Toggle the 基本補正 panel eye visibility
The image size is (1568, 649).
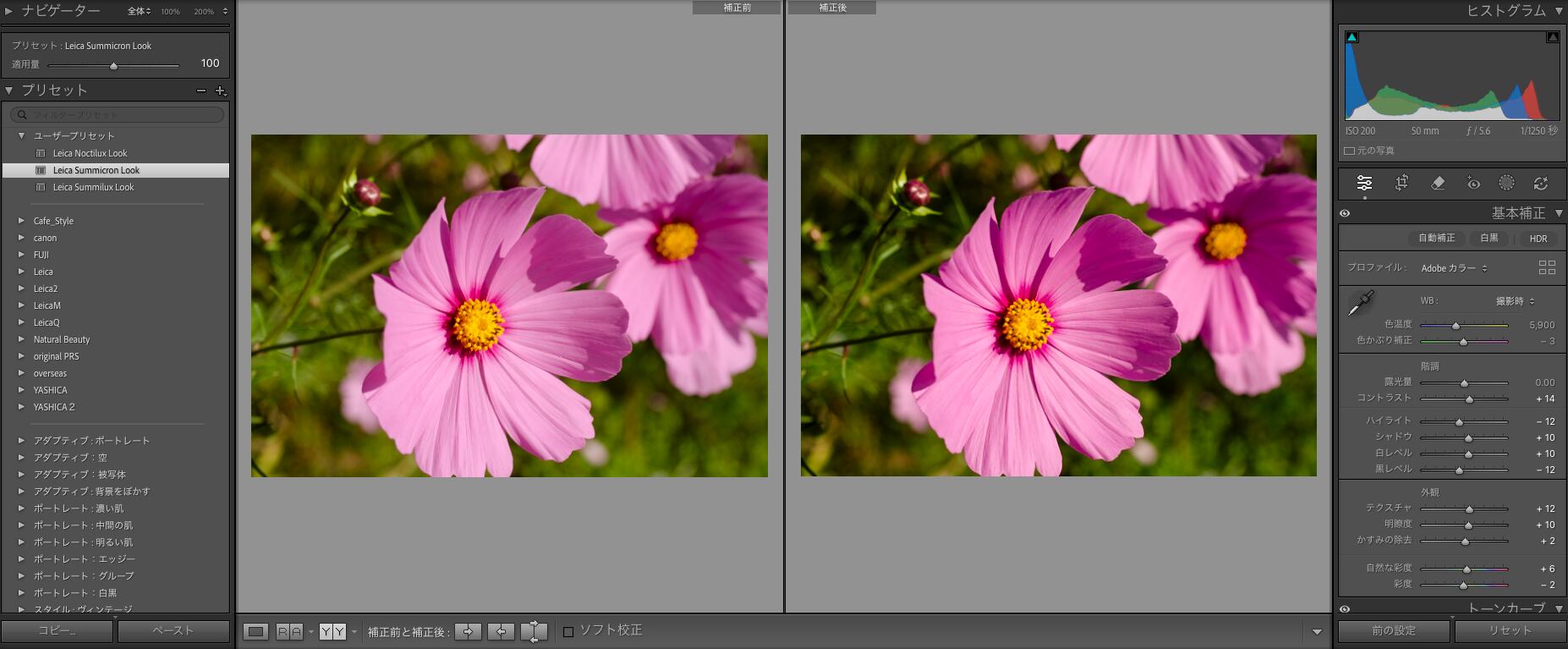(x=1345, y=213)
